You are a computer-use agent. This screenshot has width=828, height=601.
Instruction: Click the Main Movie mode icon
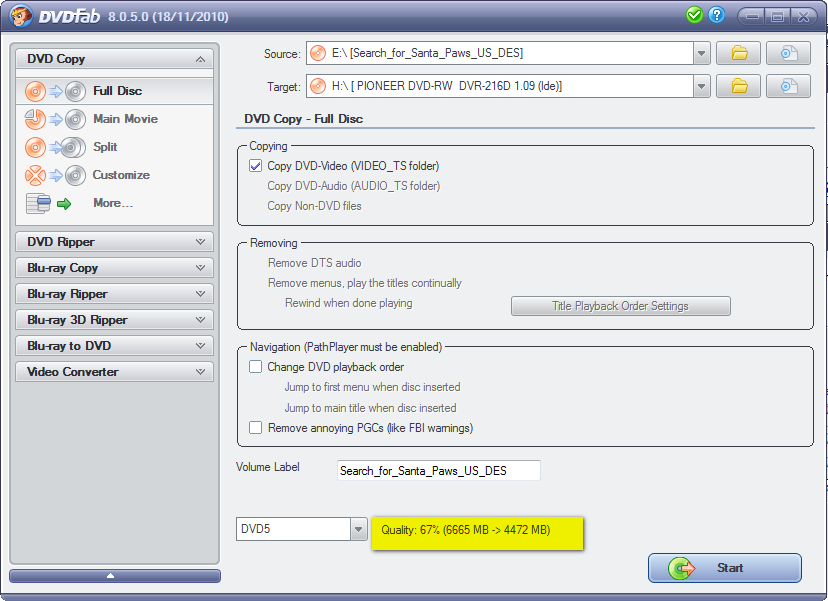click(55, 119)
